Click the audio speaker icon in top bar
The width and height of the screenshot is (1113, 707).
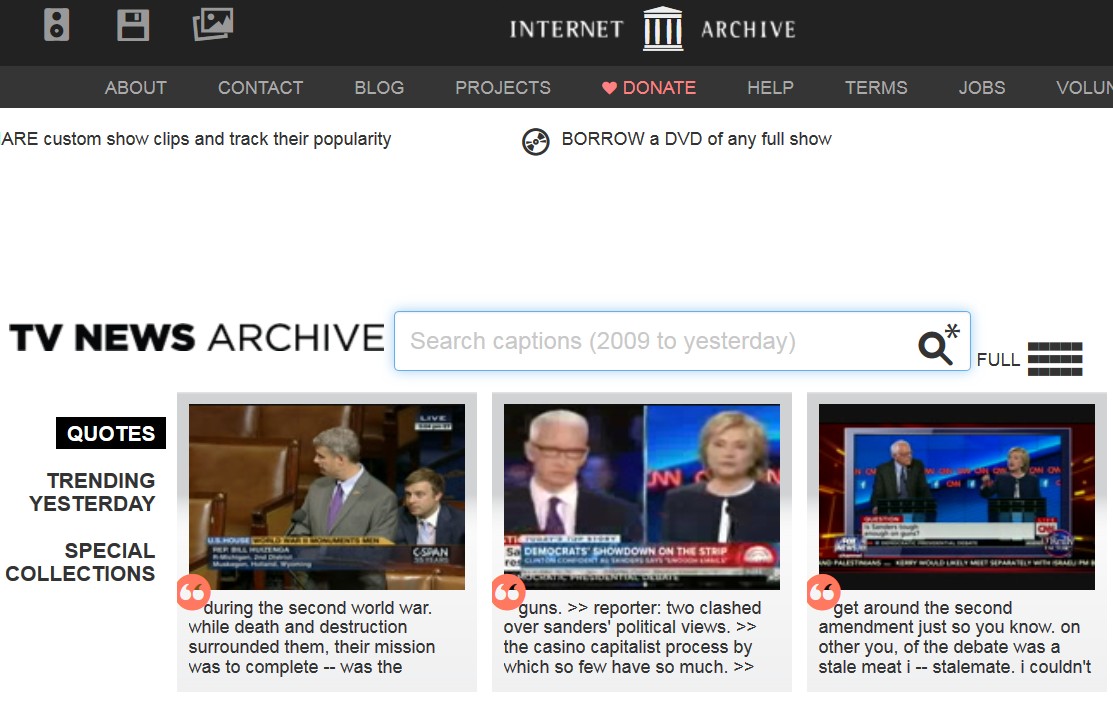click(57, 25)
